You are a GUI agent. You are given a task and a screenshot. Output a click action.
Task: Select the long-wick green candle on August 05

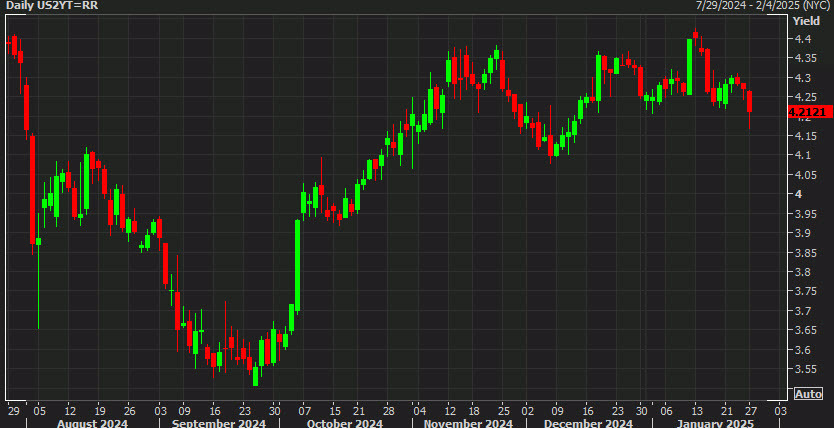pos(38,241)
